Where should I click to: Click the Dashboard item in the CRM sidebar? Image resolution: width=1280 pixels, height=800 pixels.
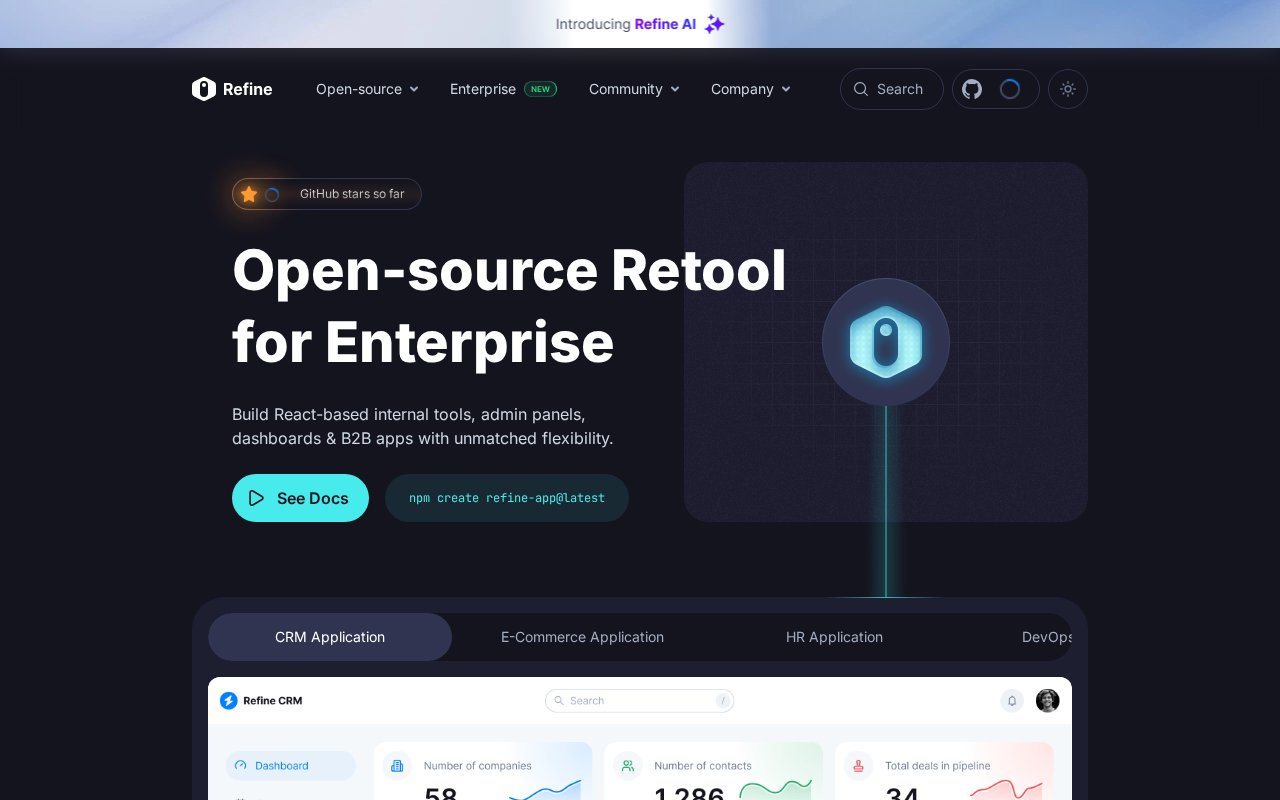click(x=290, y=766)
